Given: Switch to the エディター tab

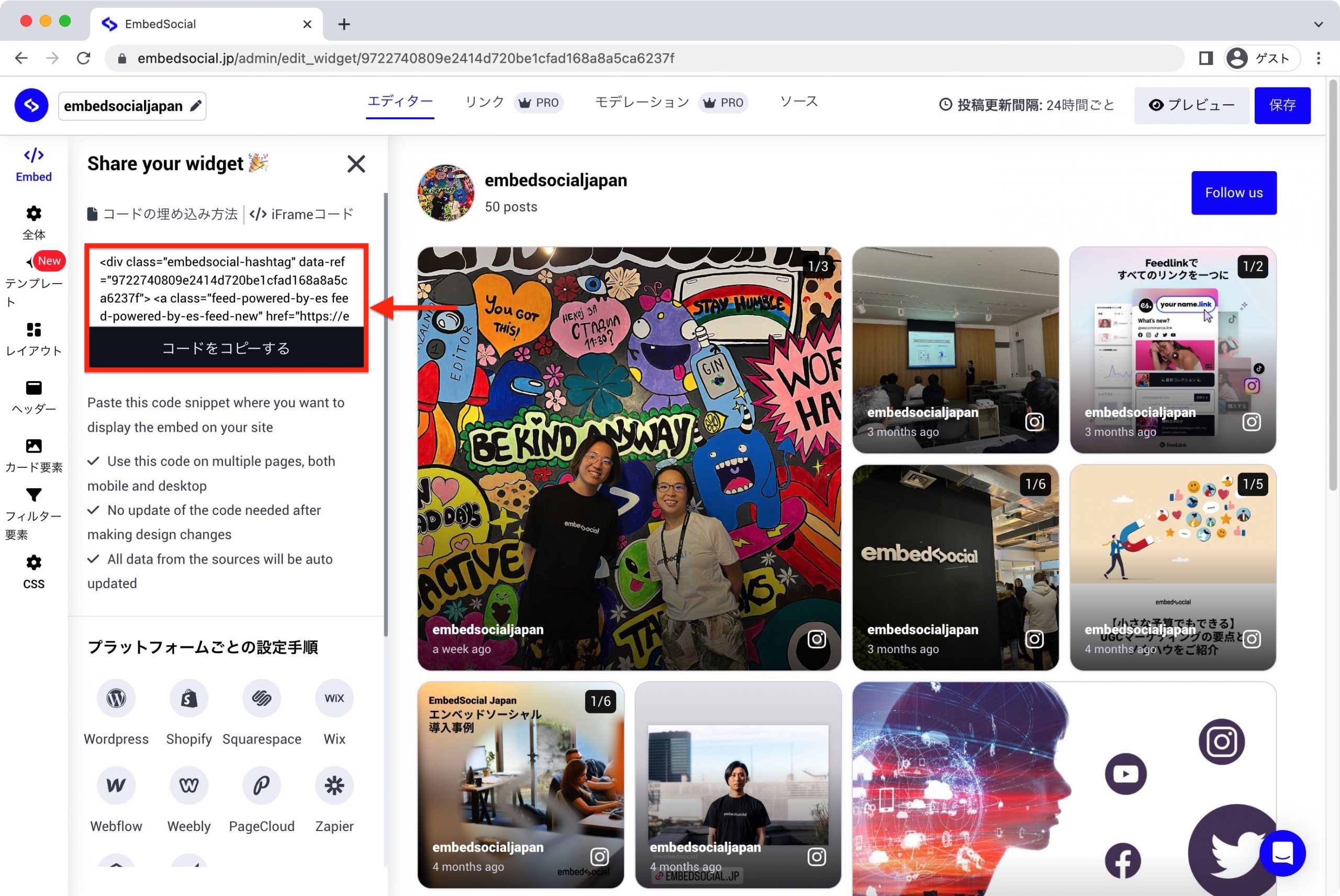Looking at the screenshot, I should [400, 103].
